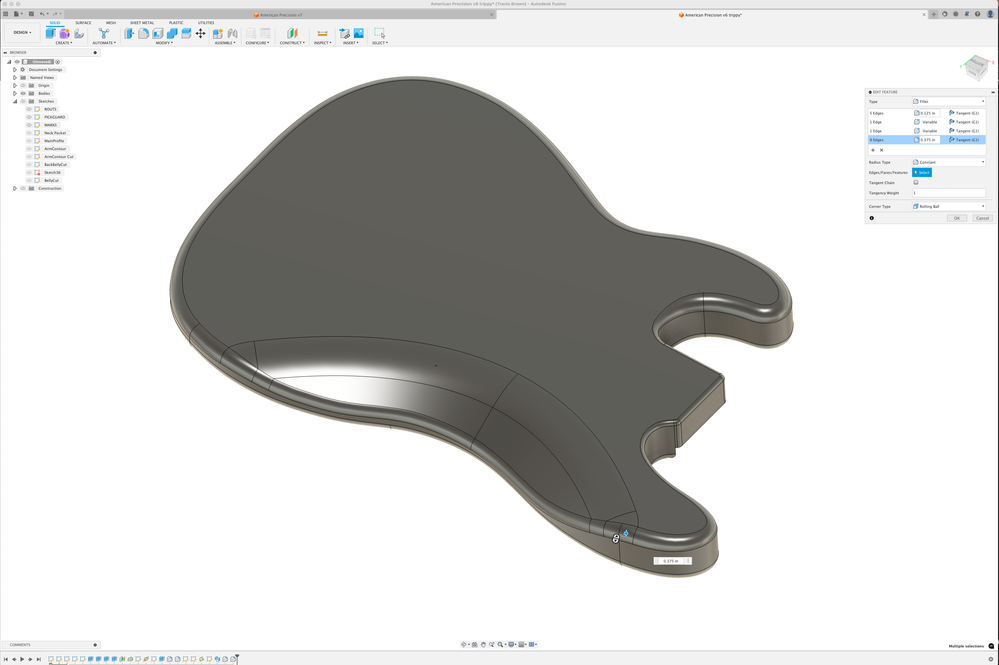This screenshot has width=999, height=665.
Task: Open the Type Fillet dropdown
Action: tap(949, 101)
